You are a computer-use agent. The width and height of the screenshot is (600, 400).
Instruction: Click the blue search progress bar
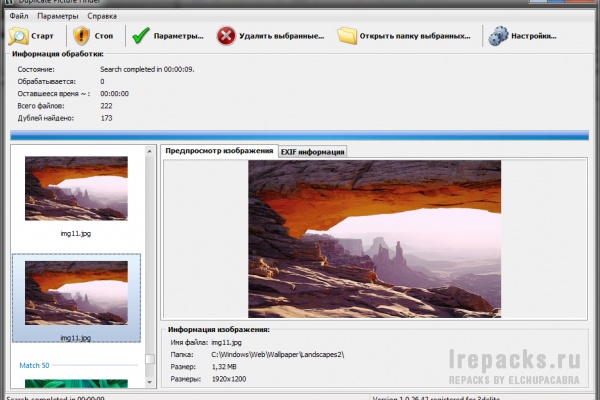(299, 135)
